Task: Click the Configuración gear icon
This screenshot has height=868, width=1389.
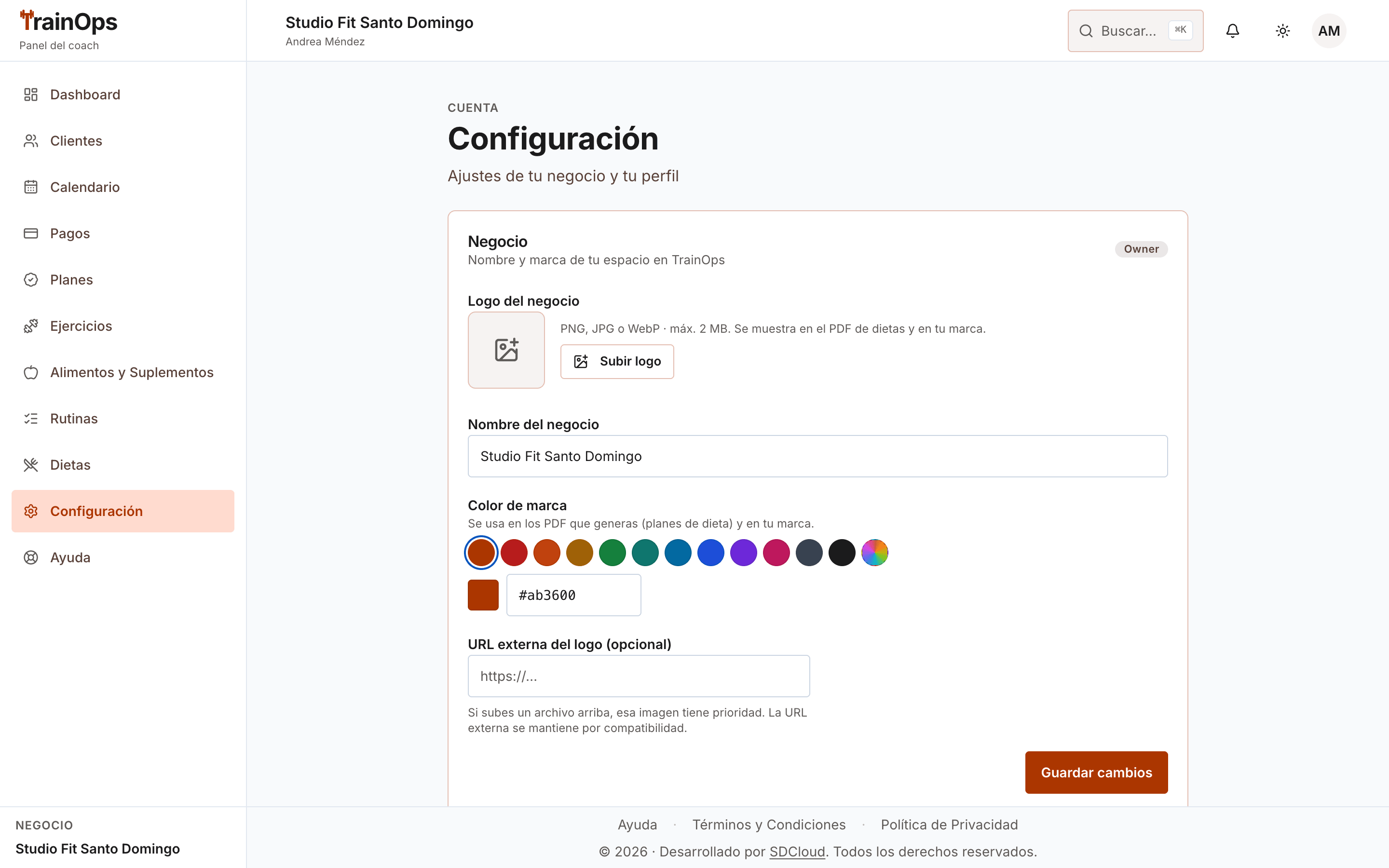Action: pyautogui.click(x=31, y=511)
